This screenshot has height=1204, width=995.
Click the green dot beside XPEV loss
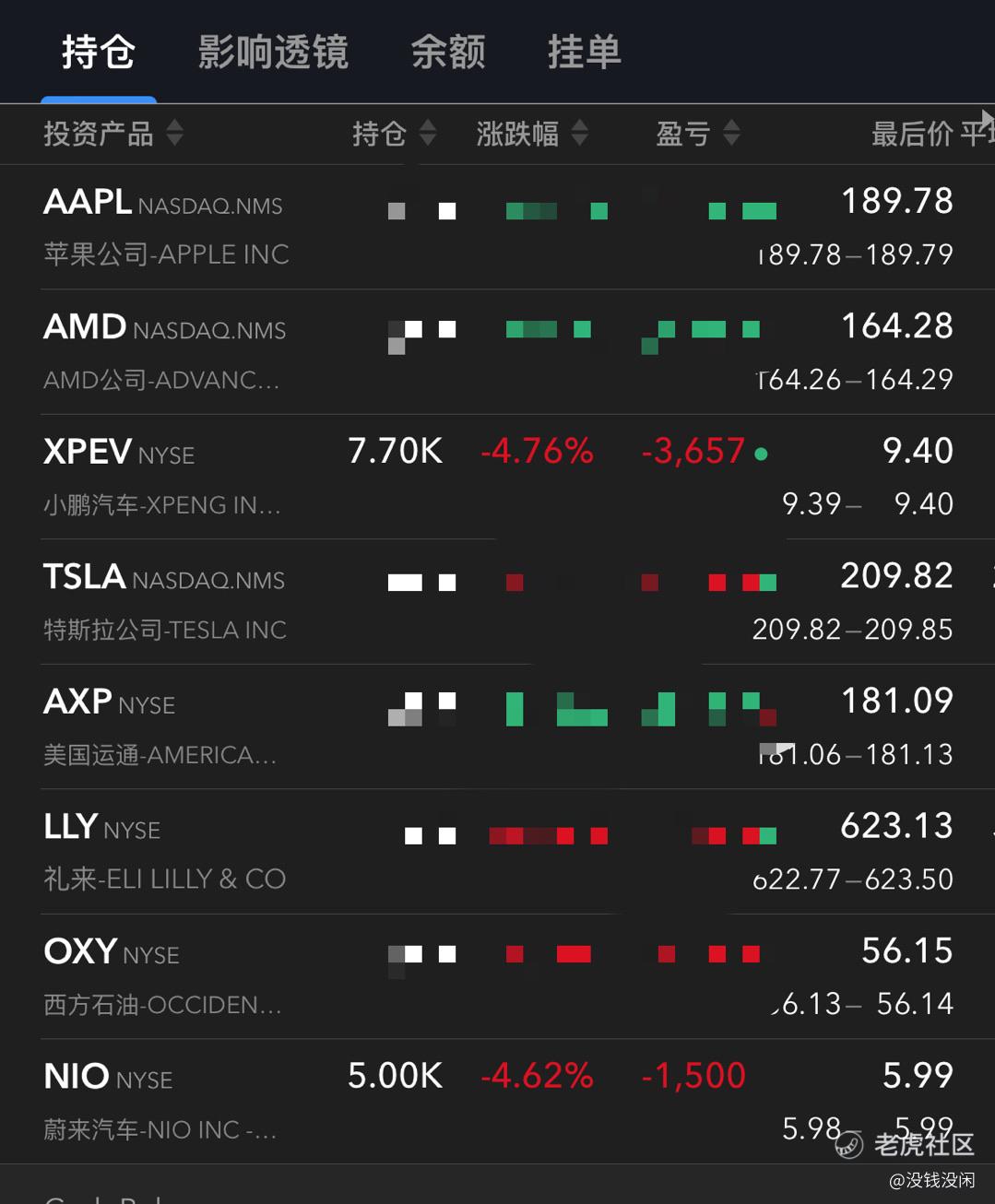coord(761,454)
